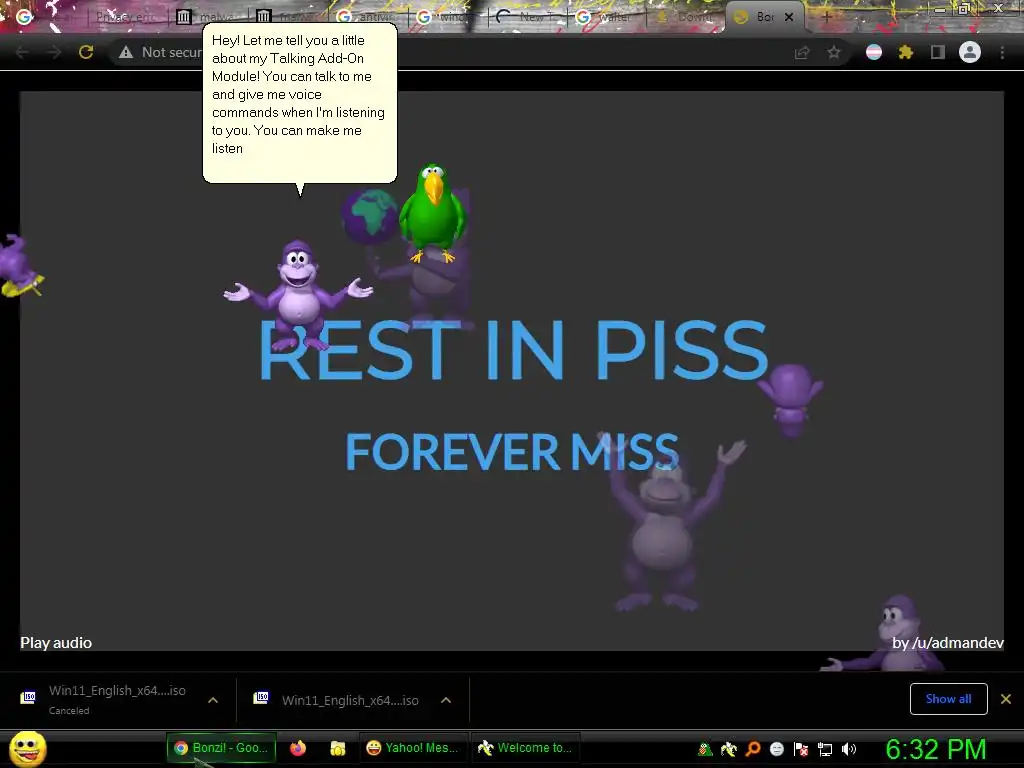This screenshot has height=768, width=1024.
Task: Switch to the malwa tab beside antivir tab
Action: (289, 17)
